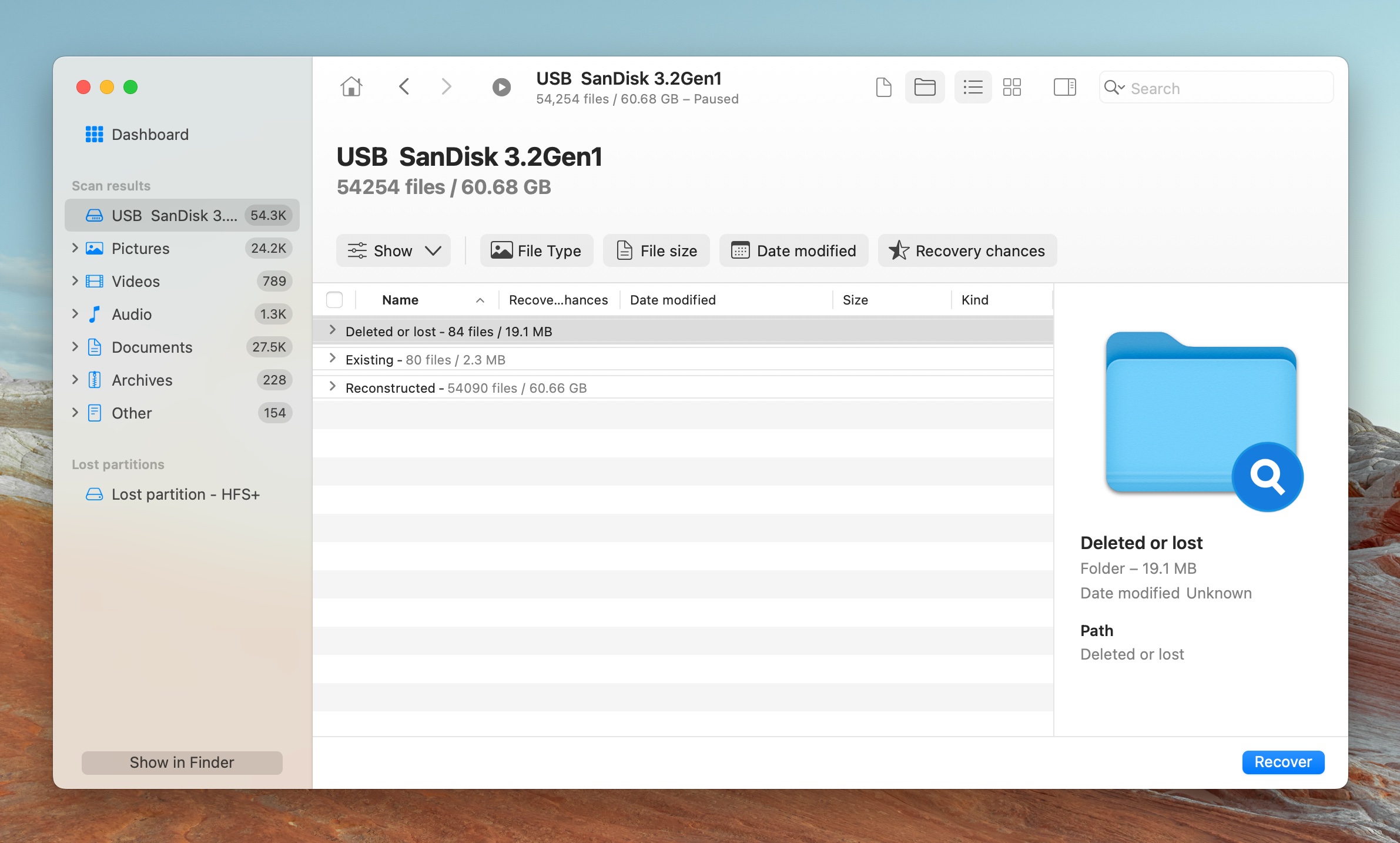Viewport: 1400px width, 843px height.
Task: Sort by Kind column header
Action: click(974, 300)
